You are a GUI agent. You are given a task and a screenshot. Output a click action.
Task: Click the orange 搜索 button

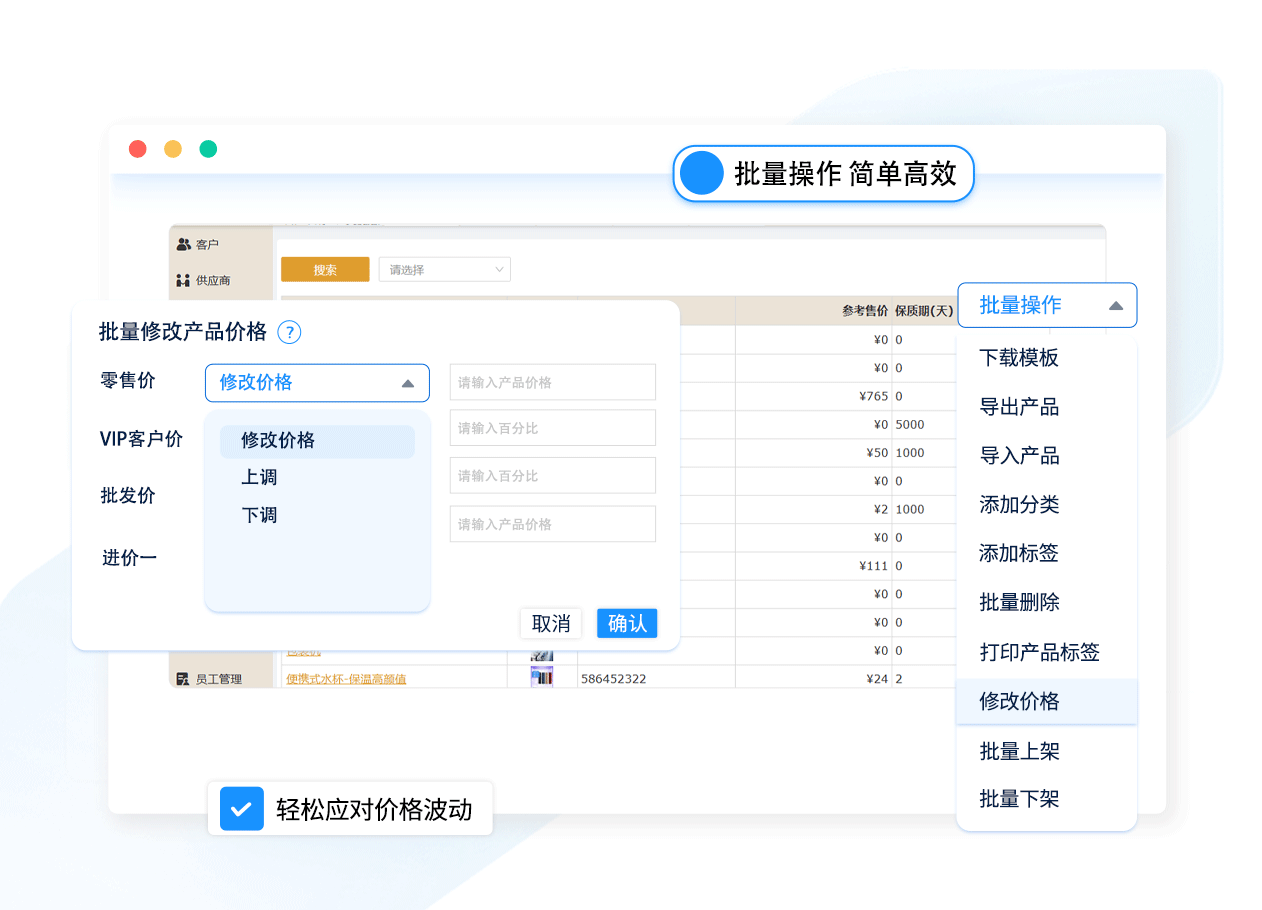[325, 270]
